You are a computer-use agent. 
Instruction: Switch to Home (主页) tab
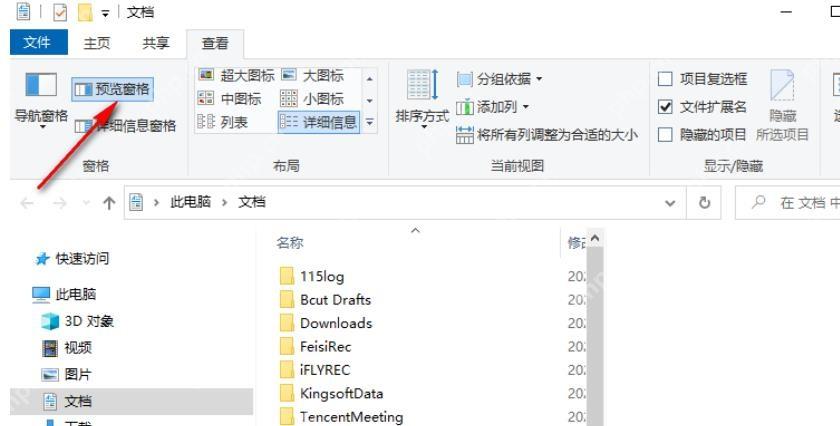click(x=96, y=43)
